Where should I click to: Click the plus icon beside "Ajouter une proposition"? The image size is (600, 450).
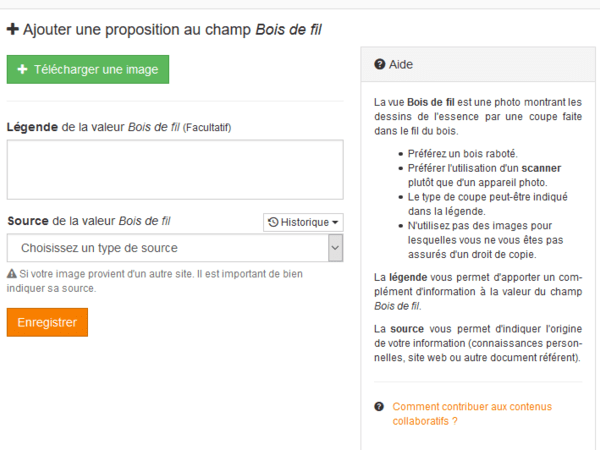point(13,30)
